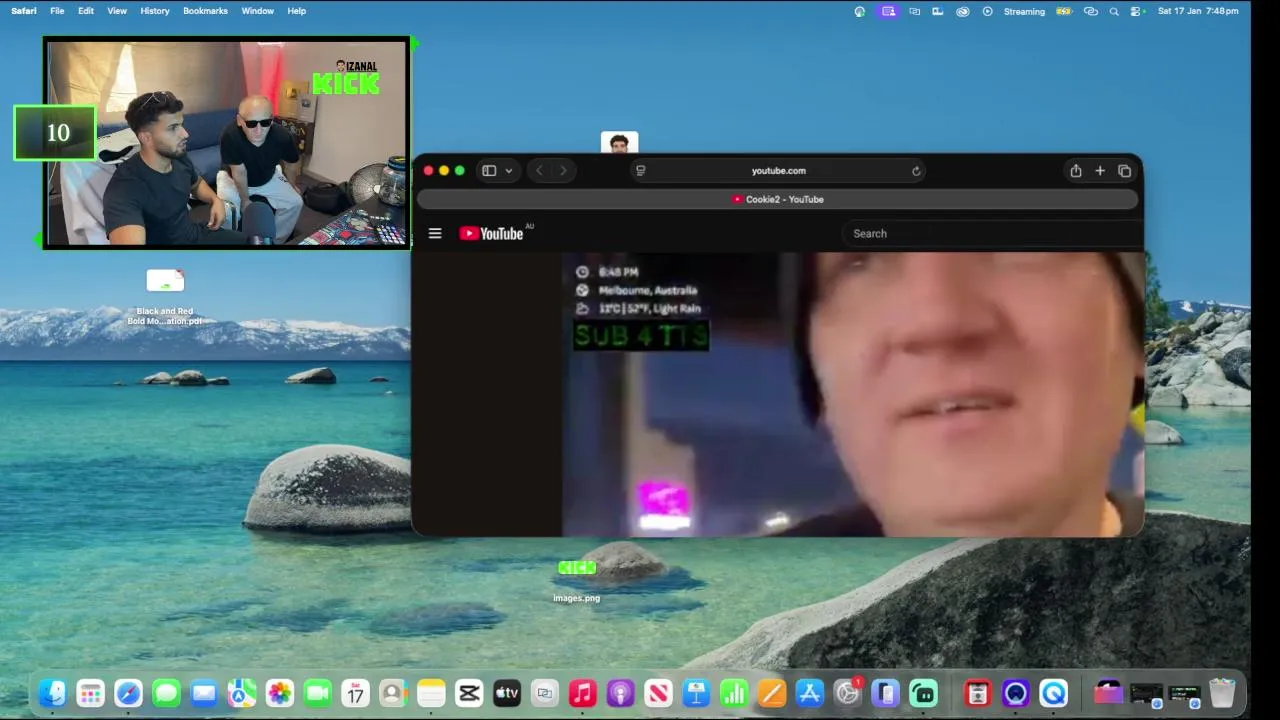Click the stream webcam overlay window
The height and width of the screenshot is (720, 1280).
[x=227, y=143]
